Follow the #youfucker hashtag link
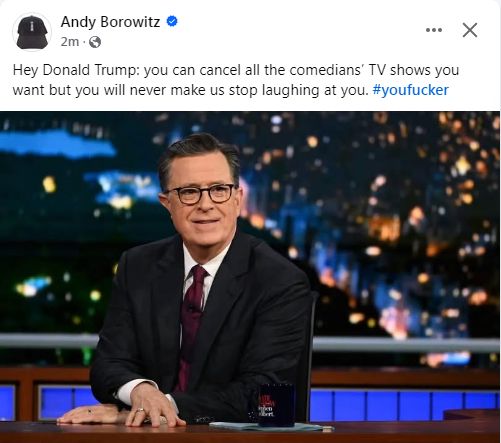Image resolution: width=501 pixels, height=443 pixels. coord(411,90)
